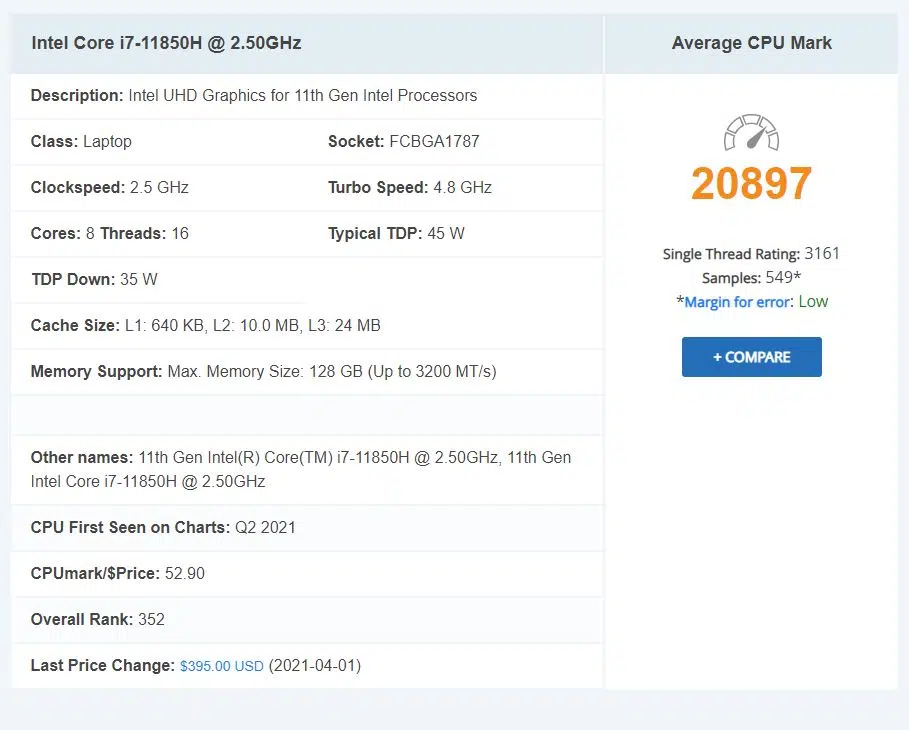Select the Socket FCBGA1787 value
Viewport: 909px width, 730px height.
(433, 142)
